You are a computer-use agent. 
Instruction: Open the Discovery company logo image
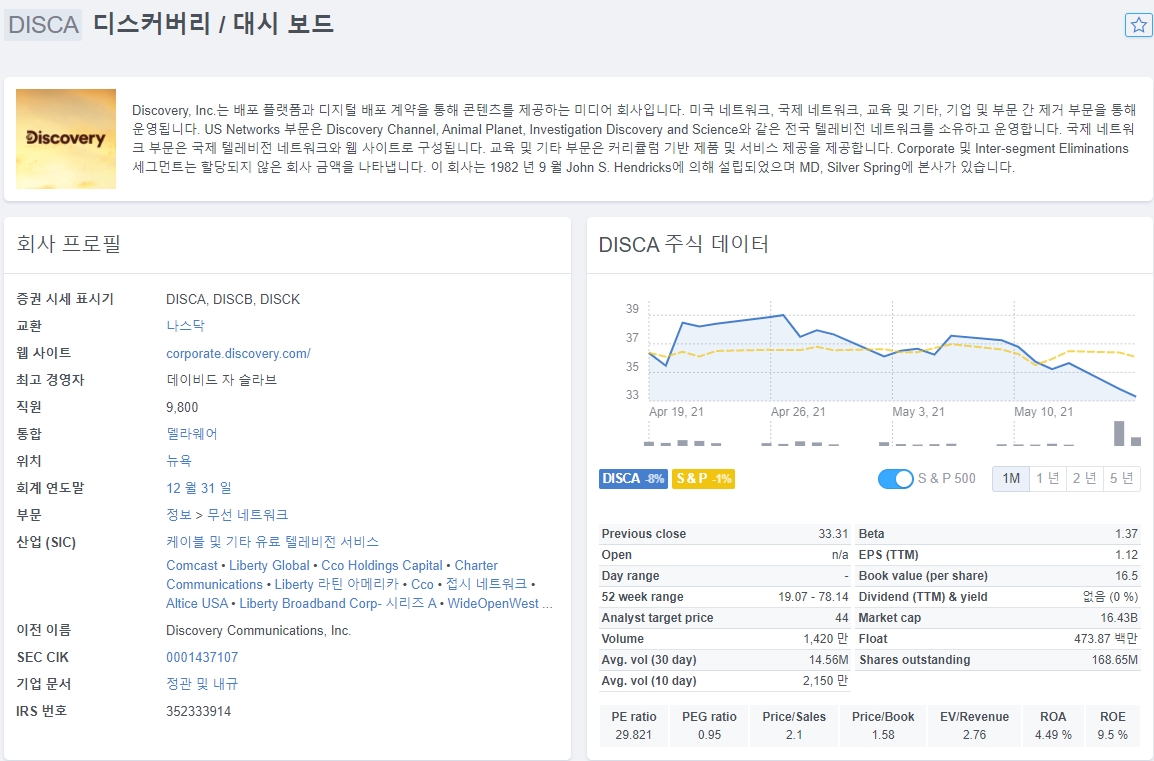click(66, 139)
